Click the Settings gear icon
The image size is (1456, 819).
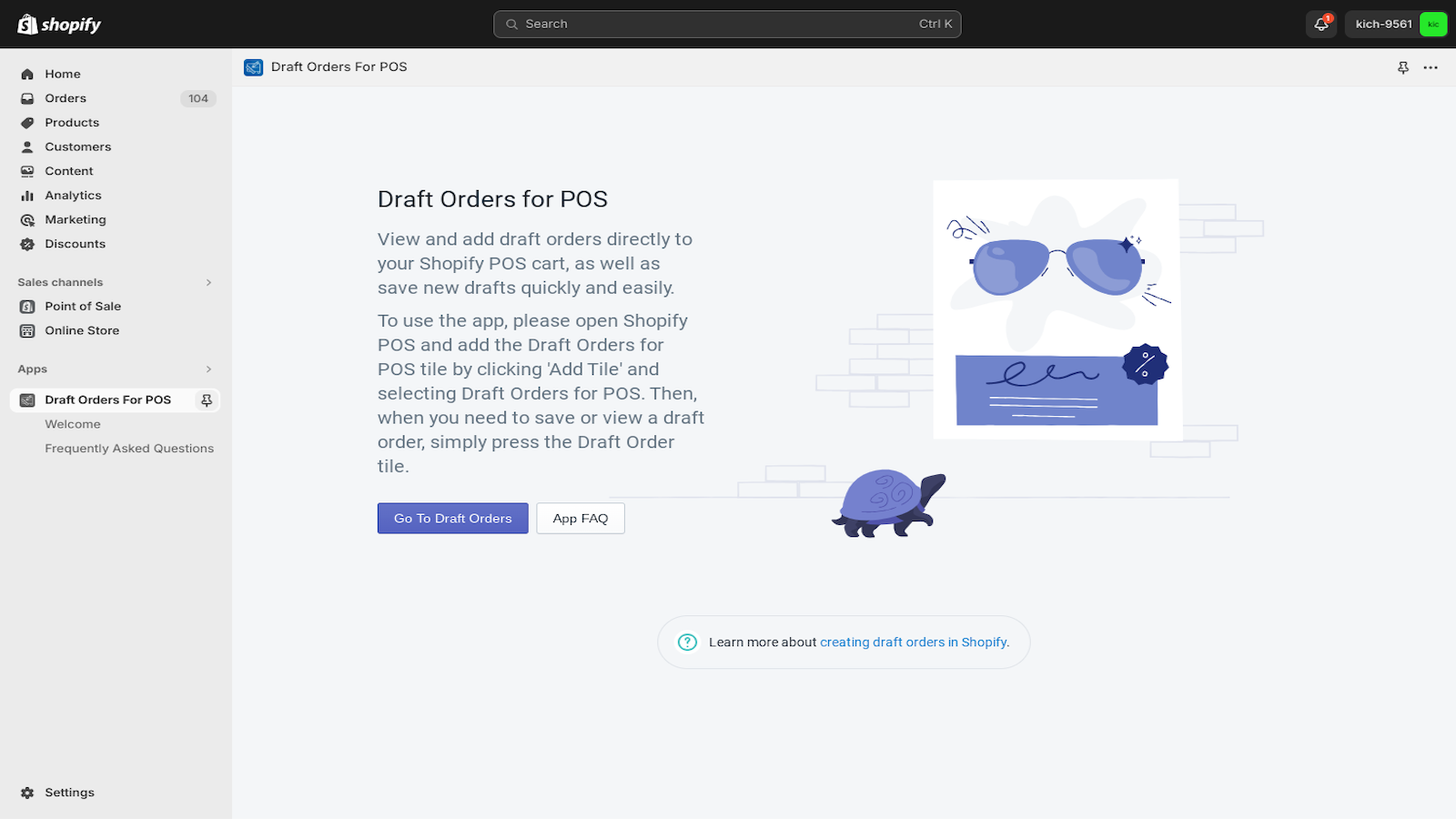coord(27,793)
